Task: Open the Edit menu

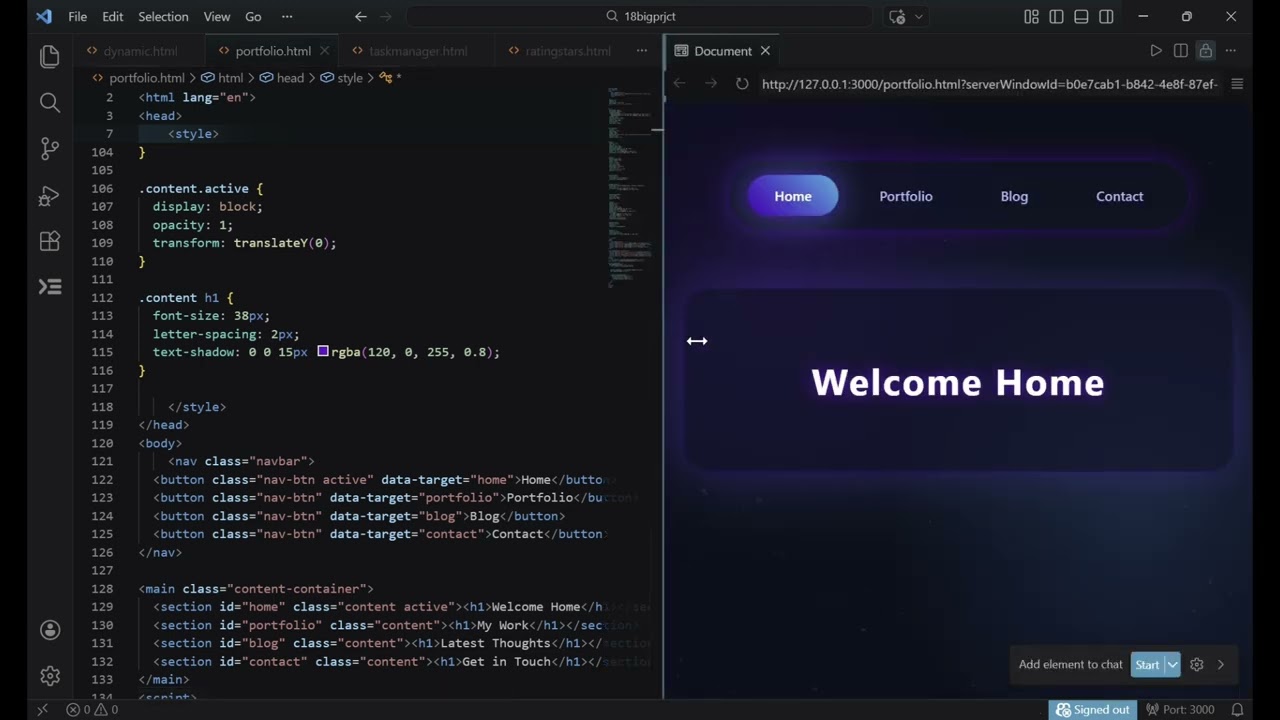Action: (113, 16)
